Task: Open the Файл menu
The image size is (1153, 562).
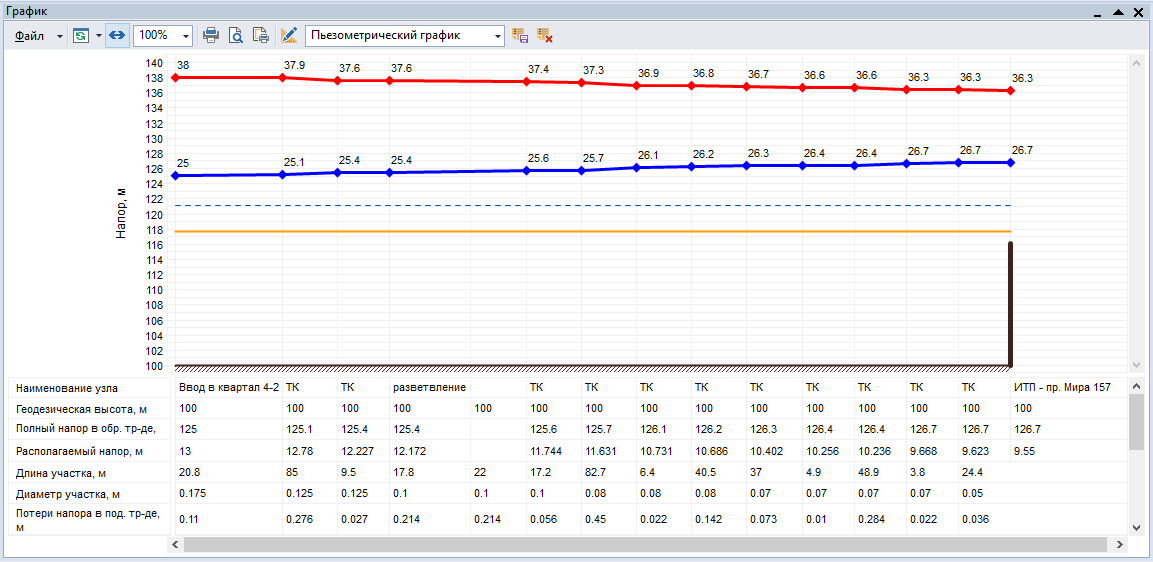Action: coord(29,35)
